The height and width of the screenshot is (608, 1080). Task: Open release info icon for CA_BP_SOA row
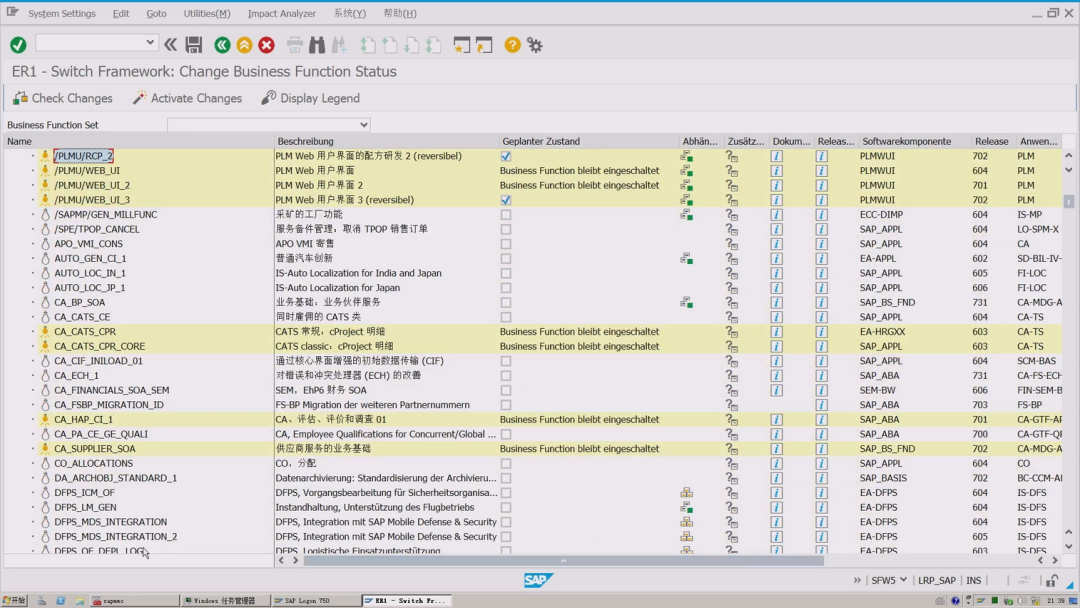point(821,302)
